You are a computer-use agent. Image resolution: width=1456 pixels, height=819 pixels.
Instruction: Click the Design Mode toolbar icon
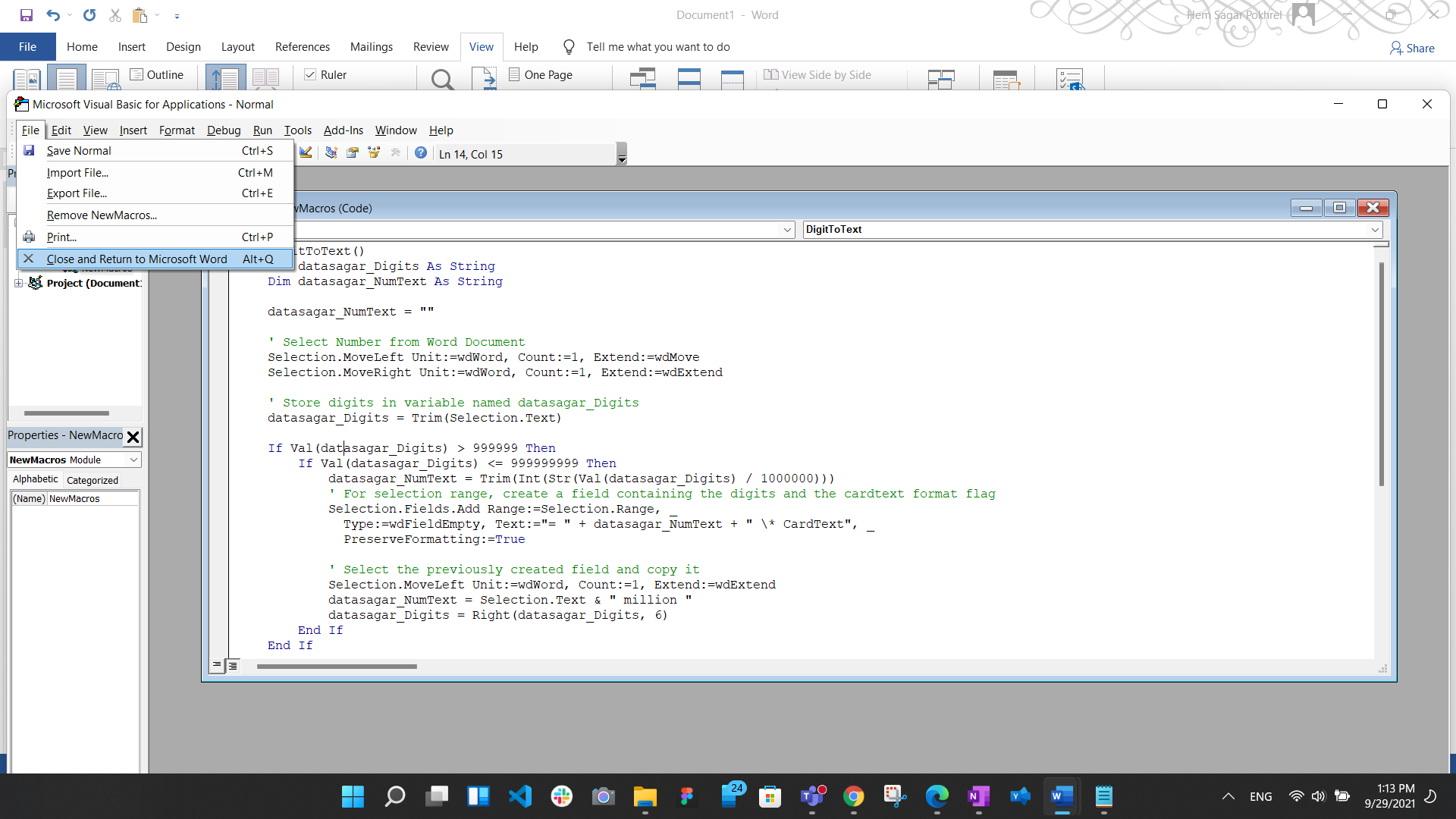306,153
